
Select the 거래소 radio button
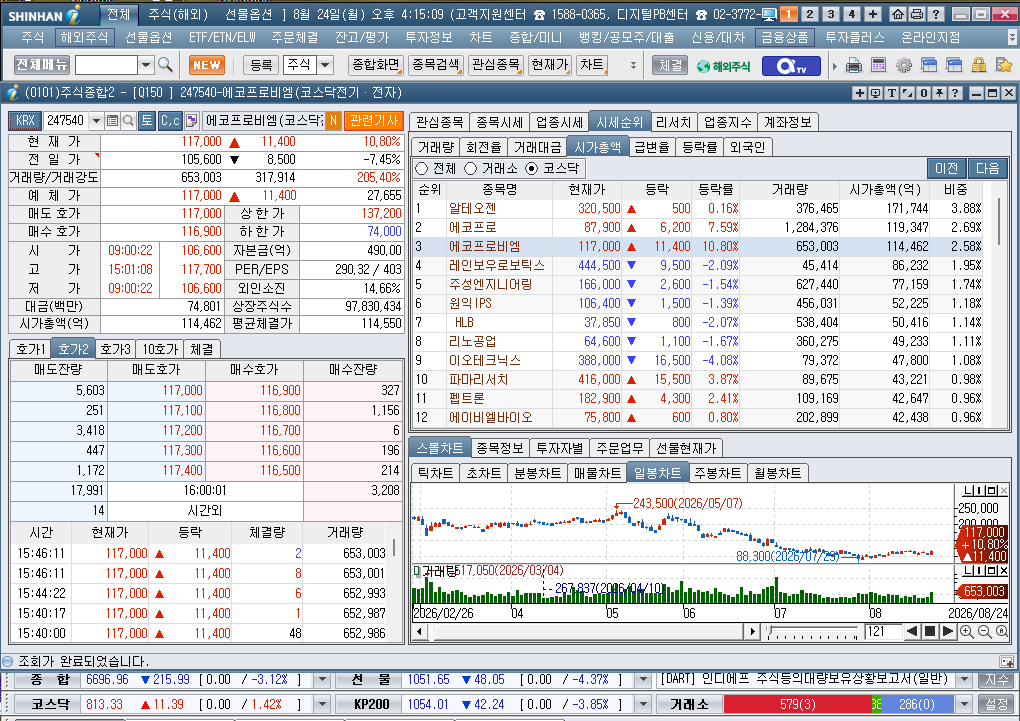[470, 169]
